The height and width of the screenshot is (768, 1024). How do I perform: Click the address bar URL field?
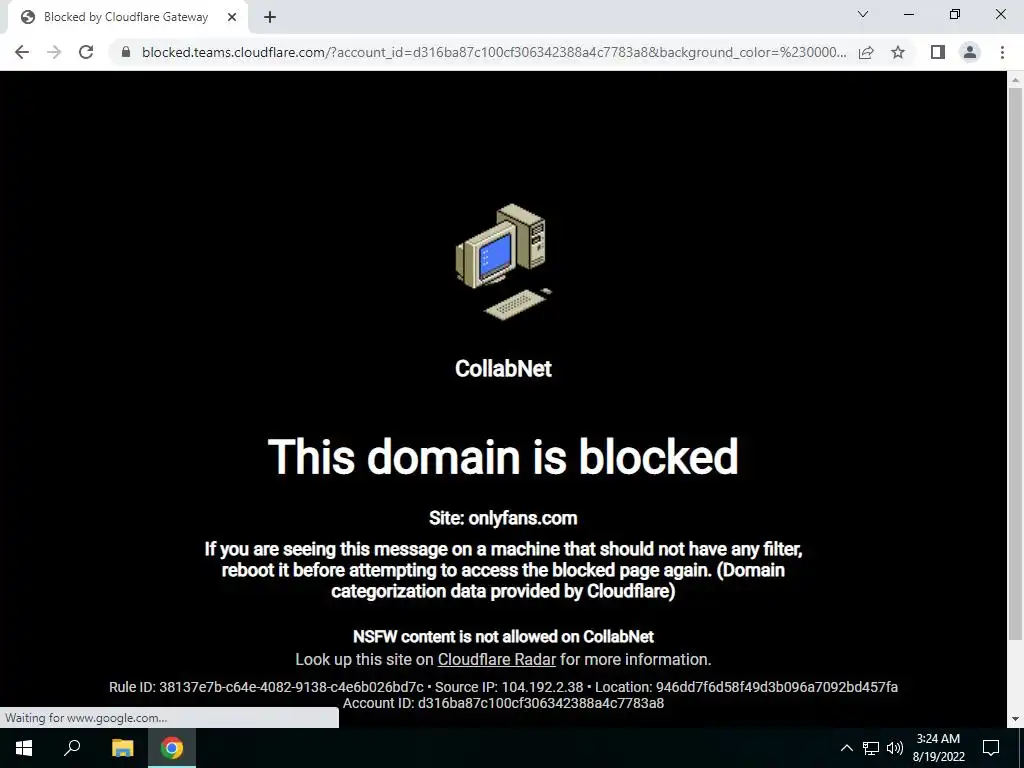tap(494, 52)
